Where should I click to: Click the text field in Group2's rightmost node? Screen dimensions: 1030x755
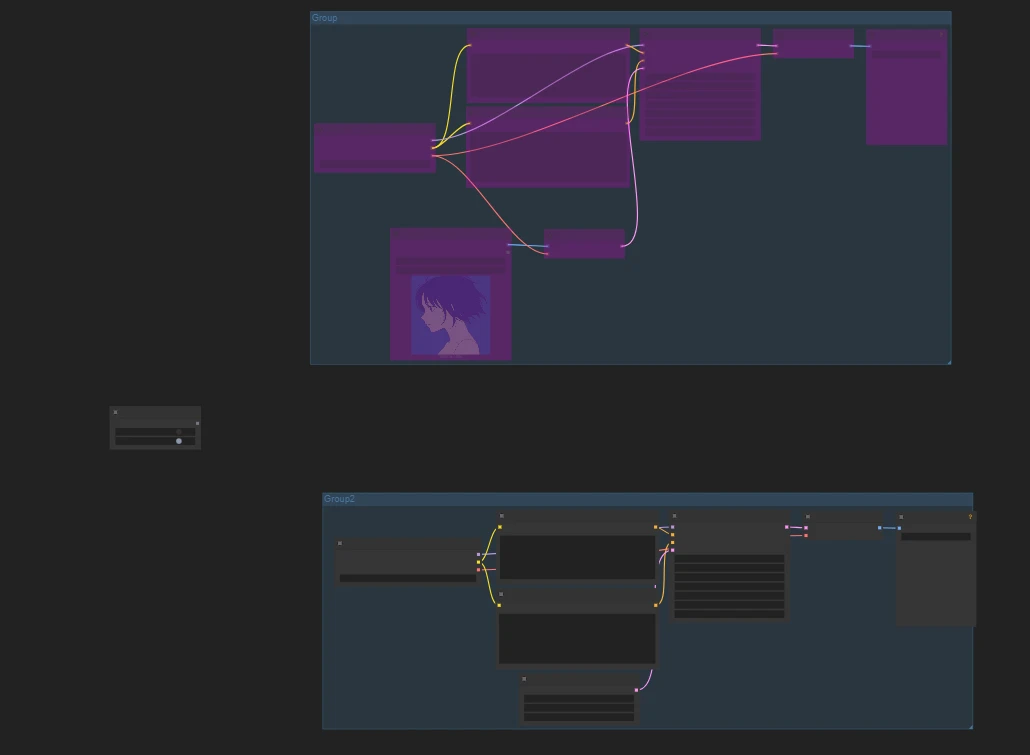935,537
